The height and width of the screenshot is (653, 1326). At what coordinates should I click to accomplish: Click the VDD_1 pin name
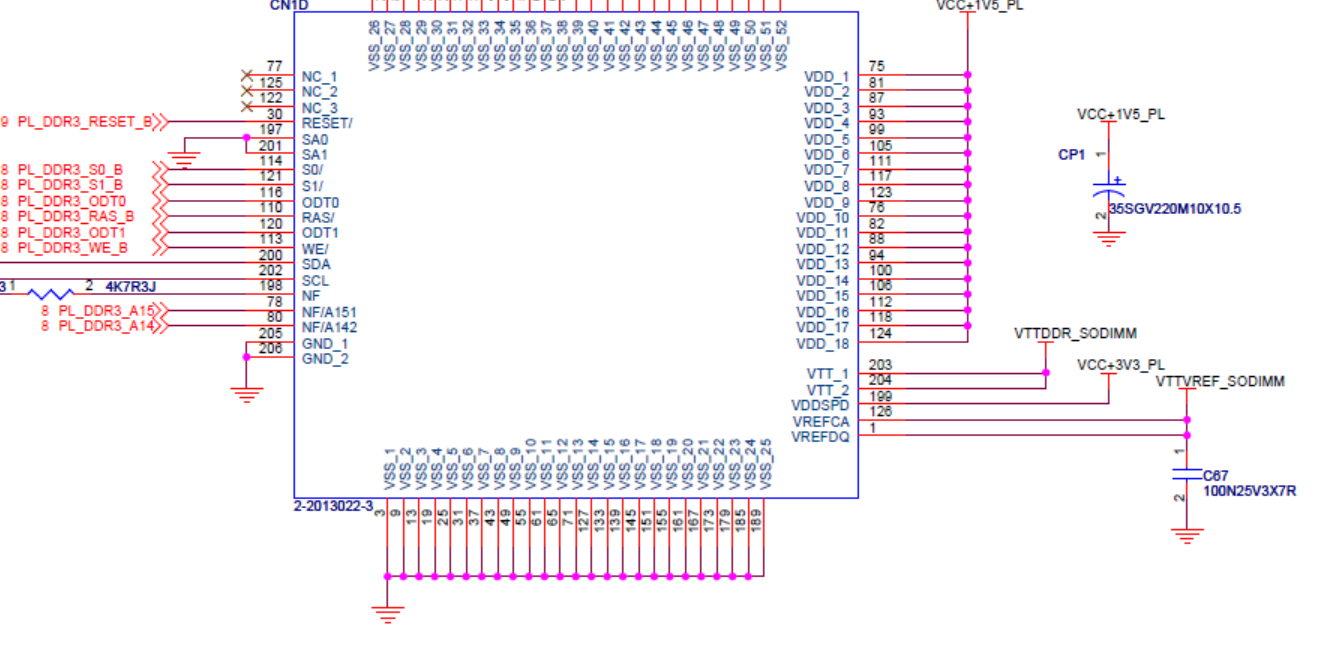coord(826,76)
